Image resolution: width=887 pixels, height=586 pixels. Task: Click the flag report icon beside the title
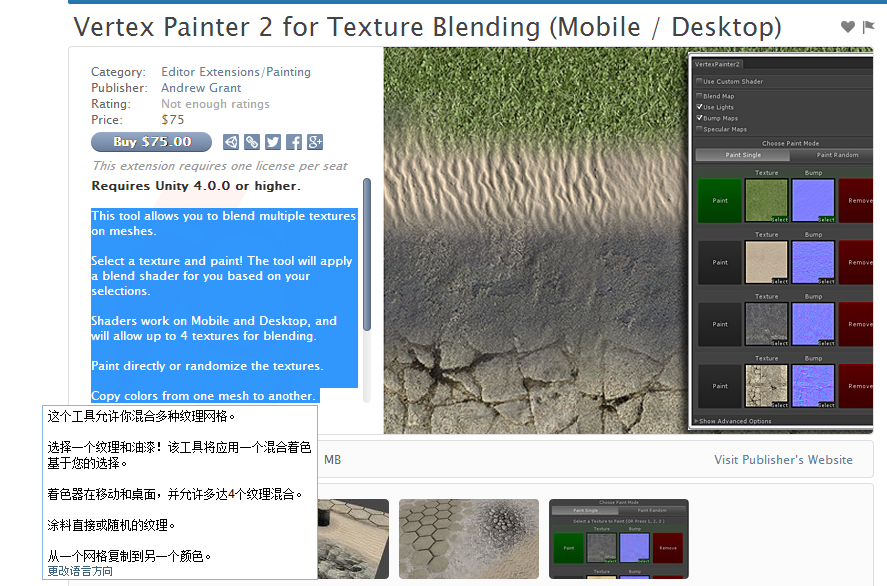[868, 27]
